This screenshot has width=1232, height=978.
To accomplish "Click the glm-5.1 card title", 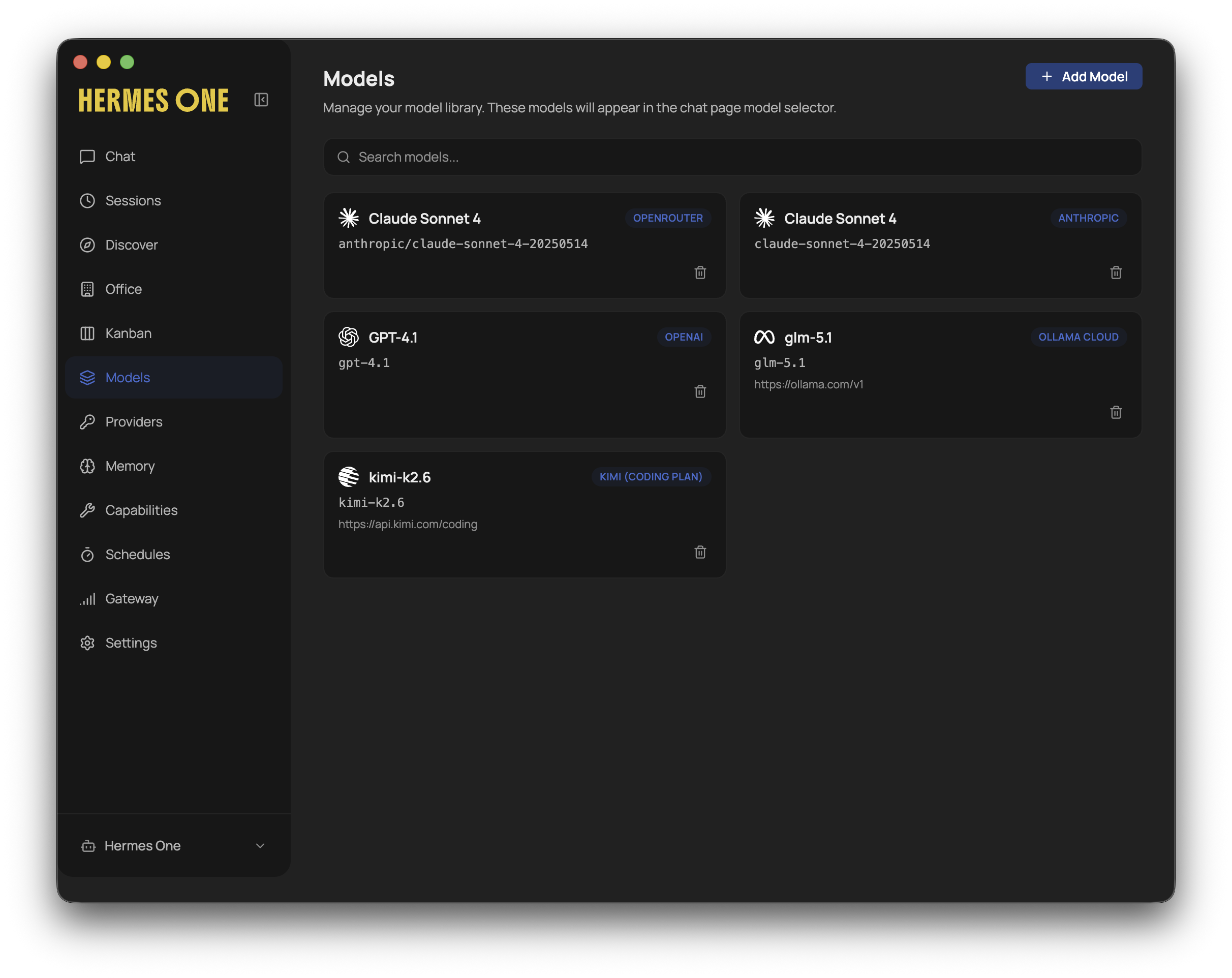I will 808,337.
